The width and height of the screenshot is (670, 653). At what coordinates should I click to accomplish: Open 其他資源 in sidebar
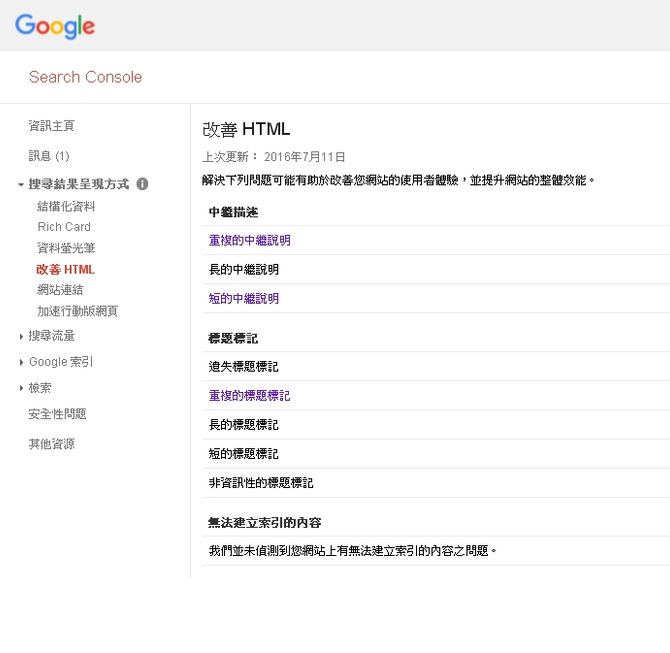52,444
